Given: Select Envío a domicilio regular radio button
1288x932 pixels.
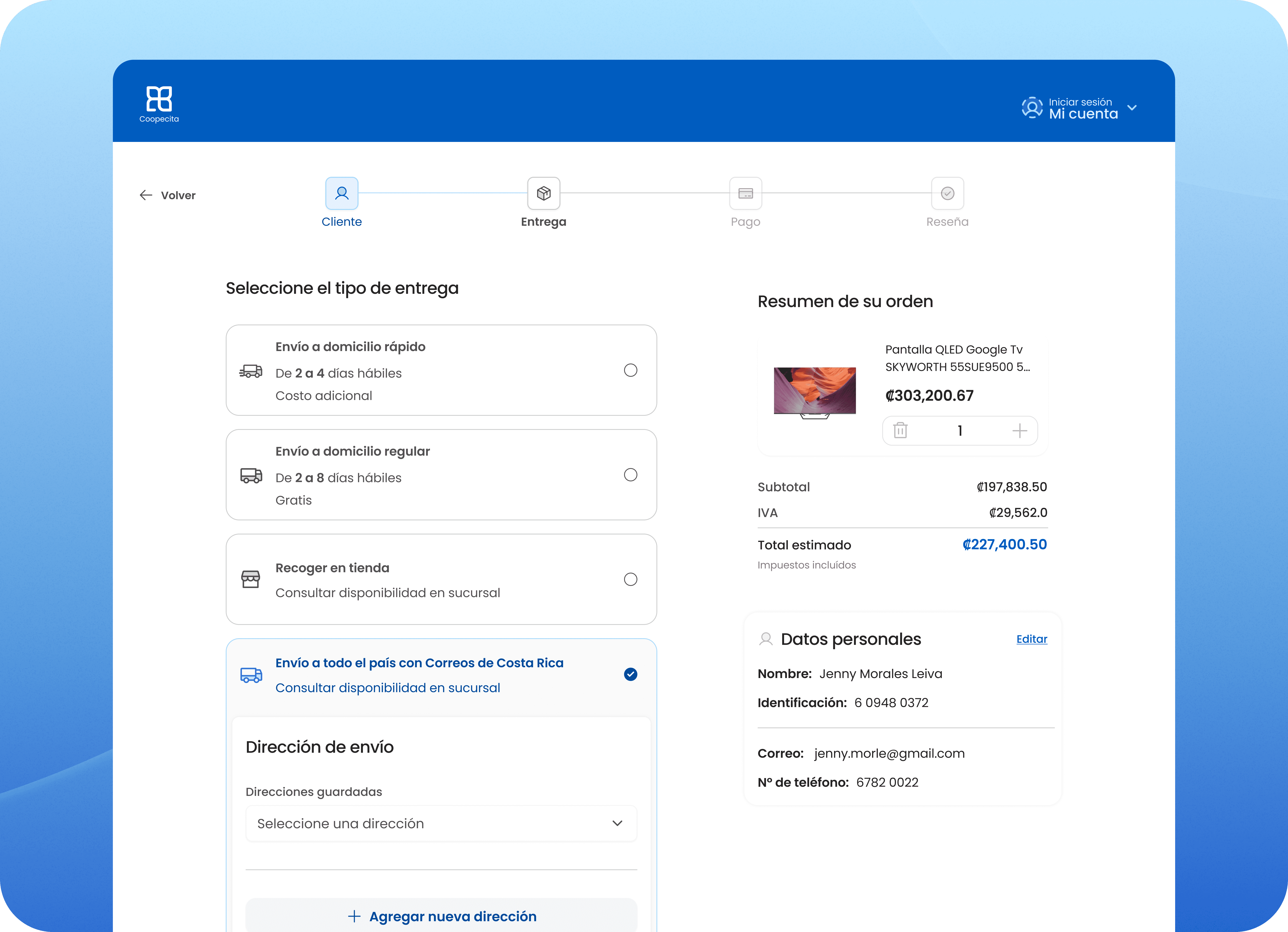Looking at the screenshot, I should point(630,475).
